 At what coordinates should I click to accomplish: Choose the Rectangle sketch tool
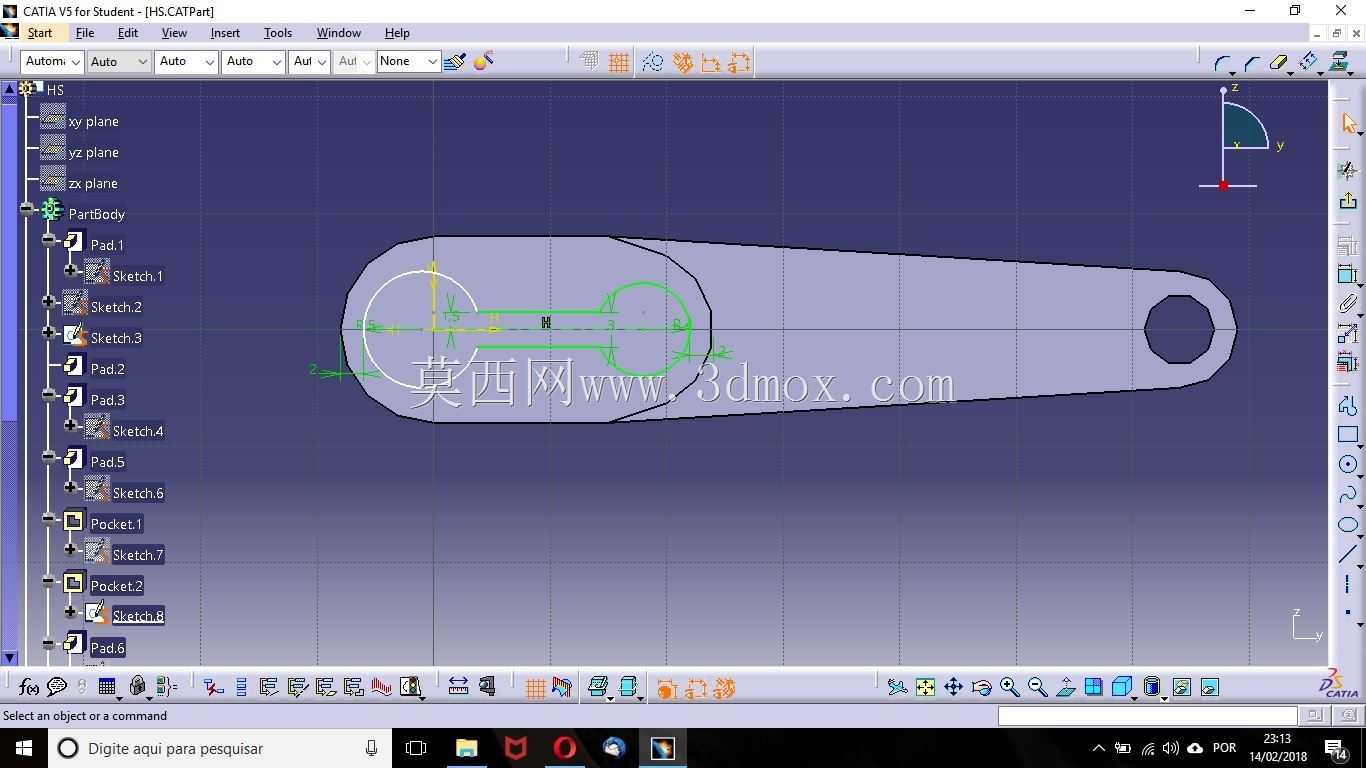pos(1348,435)
